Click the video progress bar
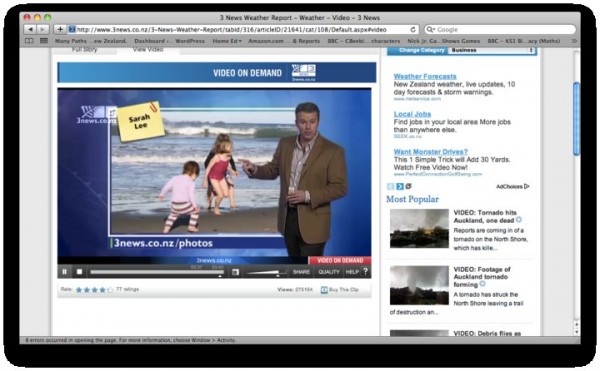Viewport: 600px width, 371px height. click(x=157, y=272)
